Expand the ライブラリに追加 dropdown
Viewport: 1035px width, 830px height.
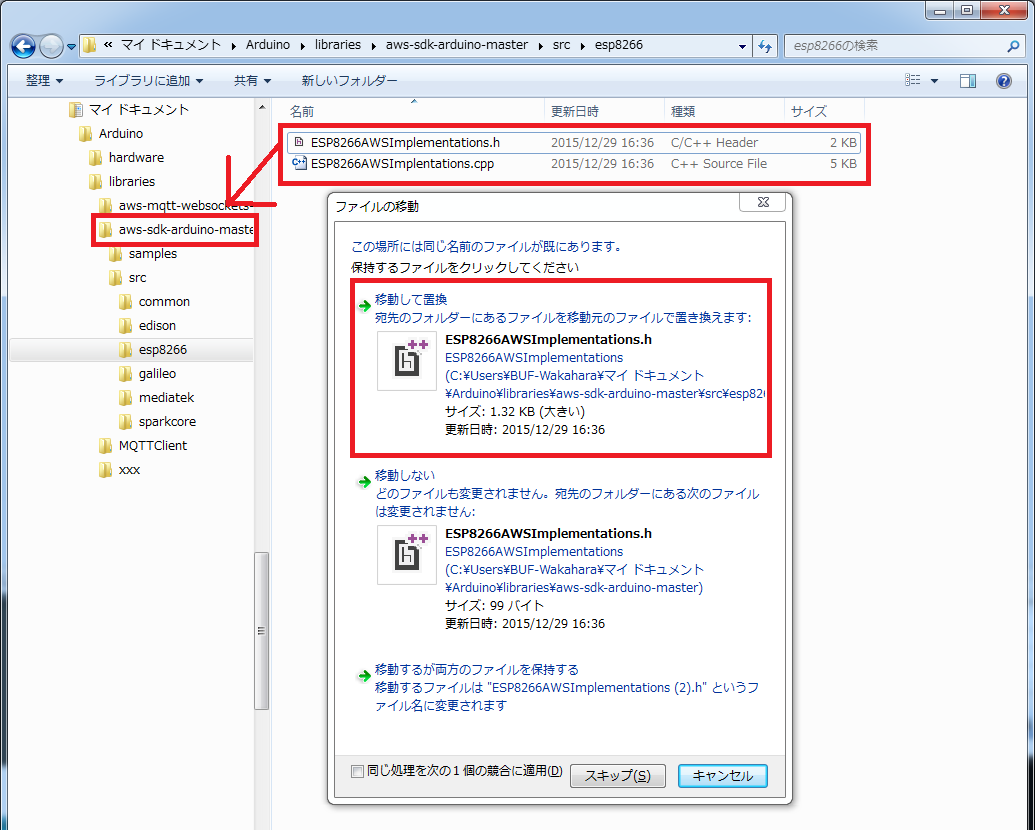click(x=148, y=81)
